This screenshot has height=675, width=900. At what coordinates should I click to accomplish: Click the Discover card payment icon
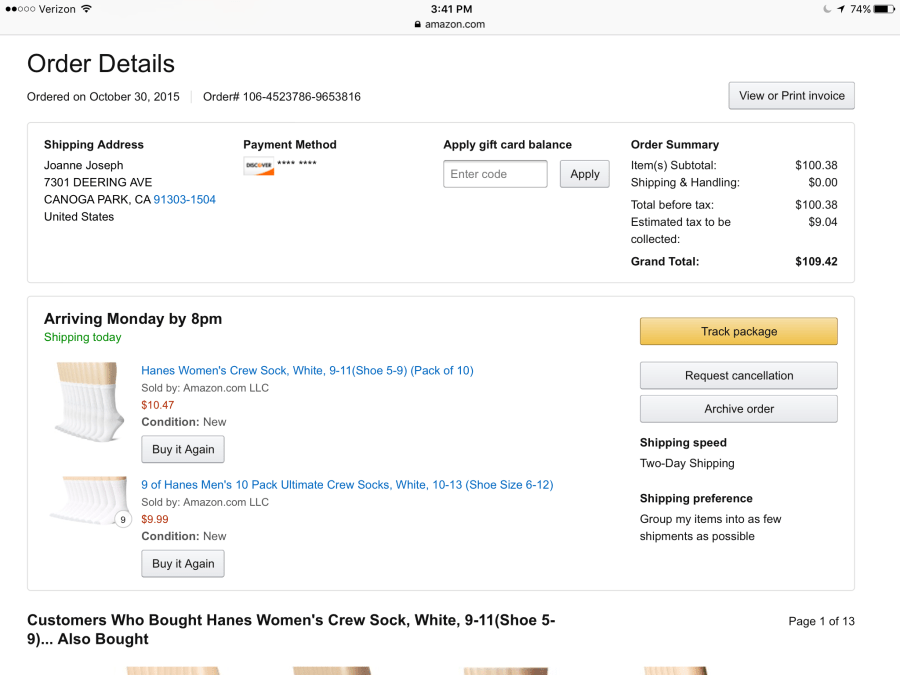pyautogui.click(x=258, y=166)
